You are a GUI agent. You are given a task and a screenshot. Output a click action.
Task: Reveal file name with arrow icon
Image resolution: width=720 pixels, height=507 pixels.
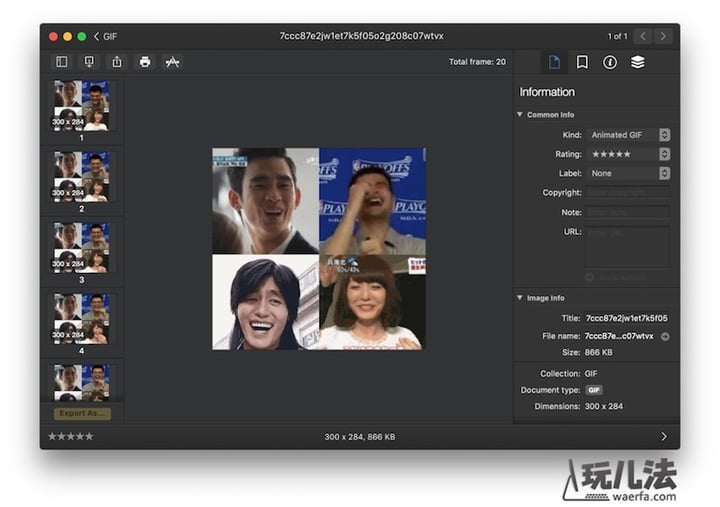[x=665, y=336]
